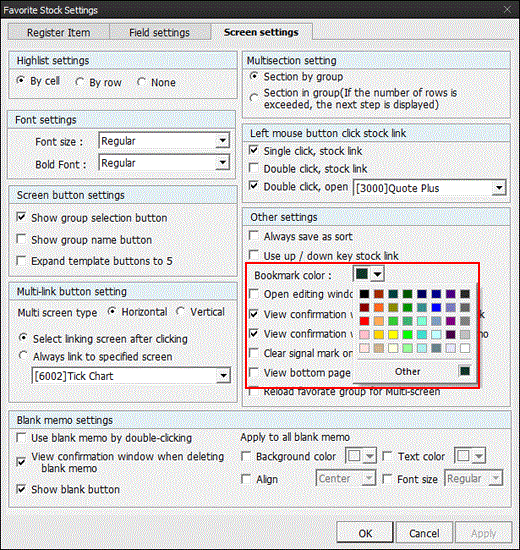The image size is (520, 550).
Task: Expand the [3000]Quote Plus dropdown
Action: [499, 188]
